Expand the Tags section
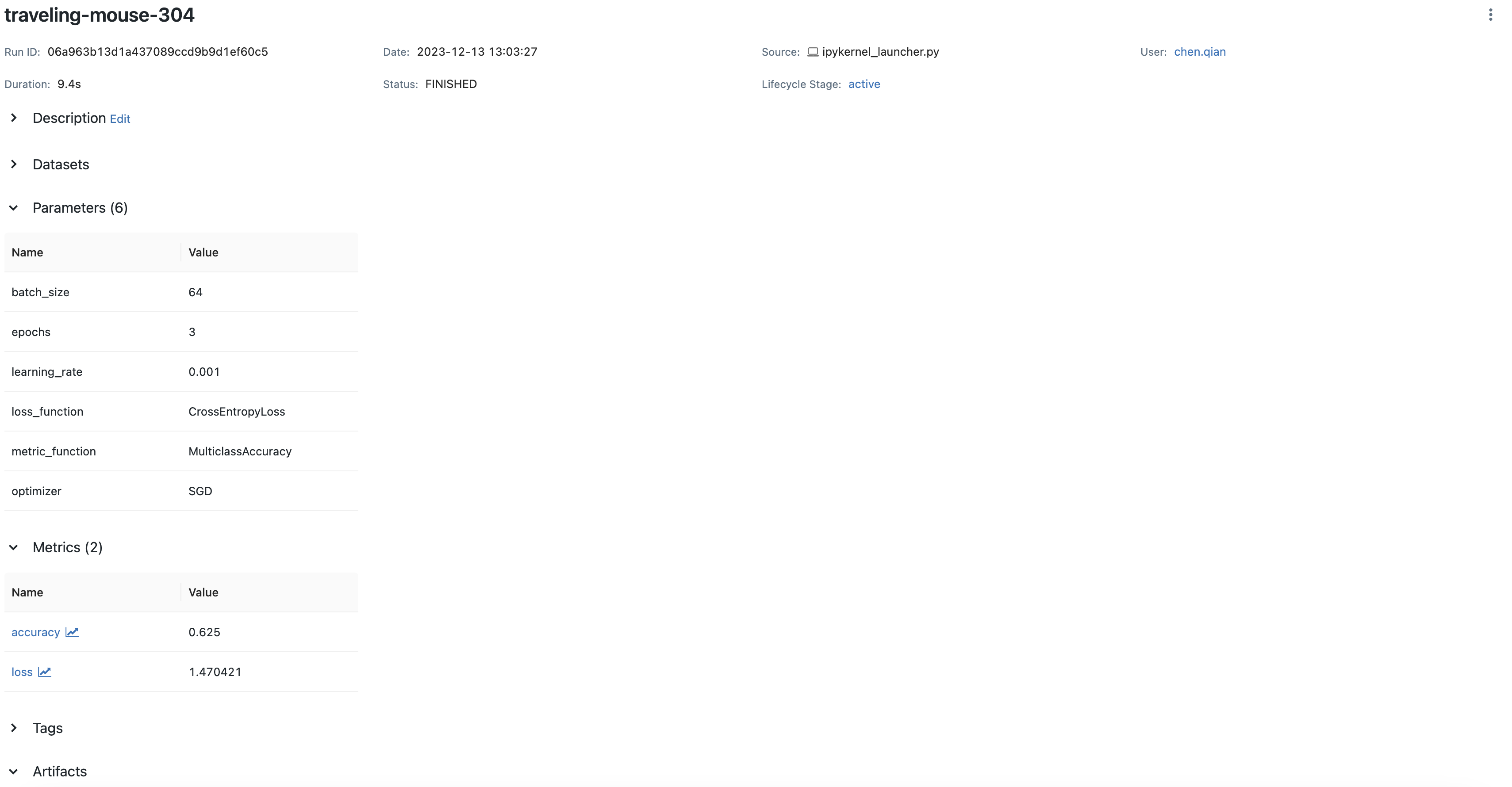This screenshot has height=787, width=1512. pos(14,728)
